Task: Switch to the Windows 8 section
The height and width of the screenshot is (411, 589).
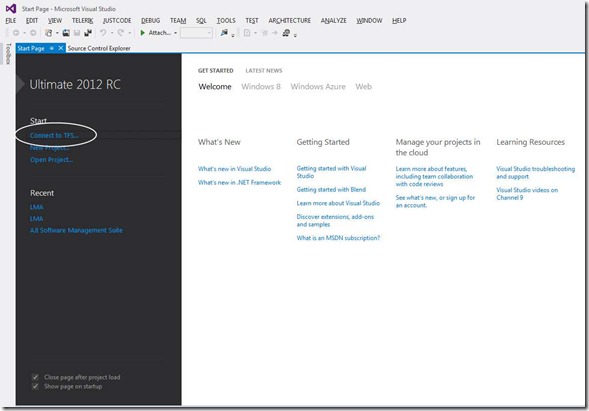Action: (261, 87)
